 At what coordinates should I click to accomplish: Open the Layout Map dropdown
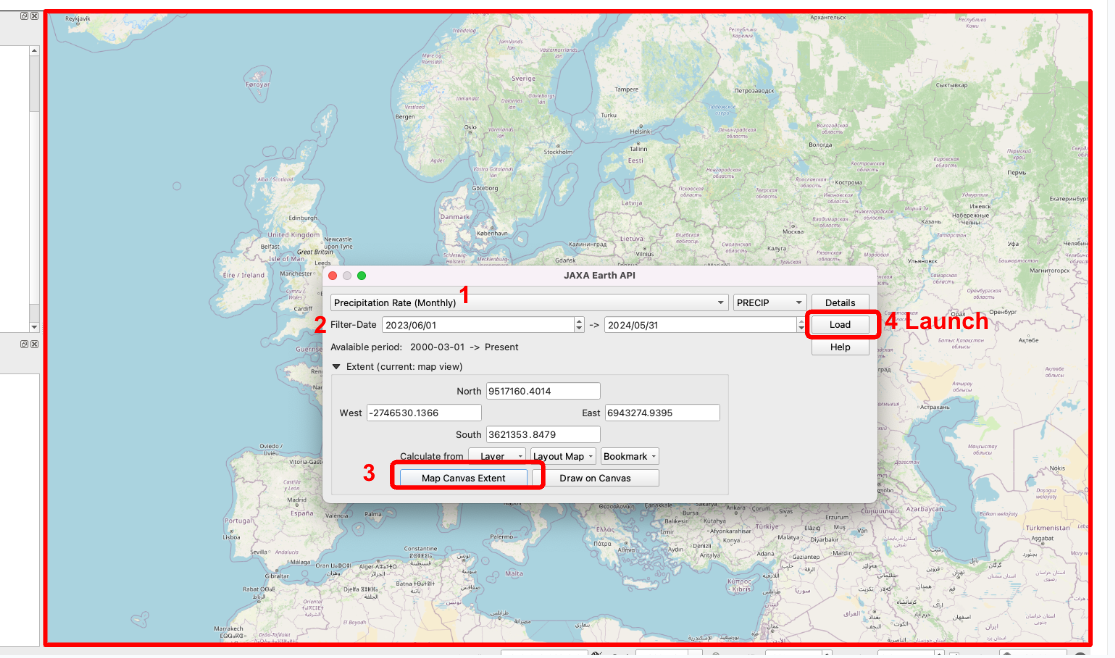(560, 456)
